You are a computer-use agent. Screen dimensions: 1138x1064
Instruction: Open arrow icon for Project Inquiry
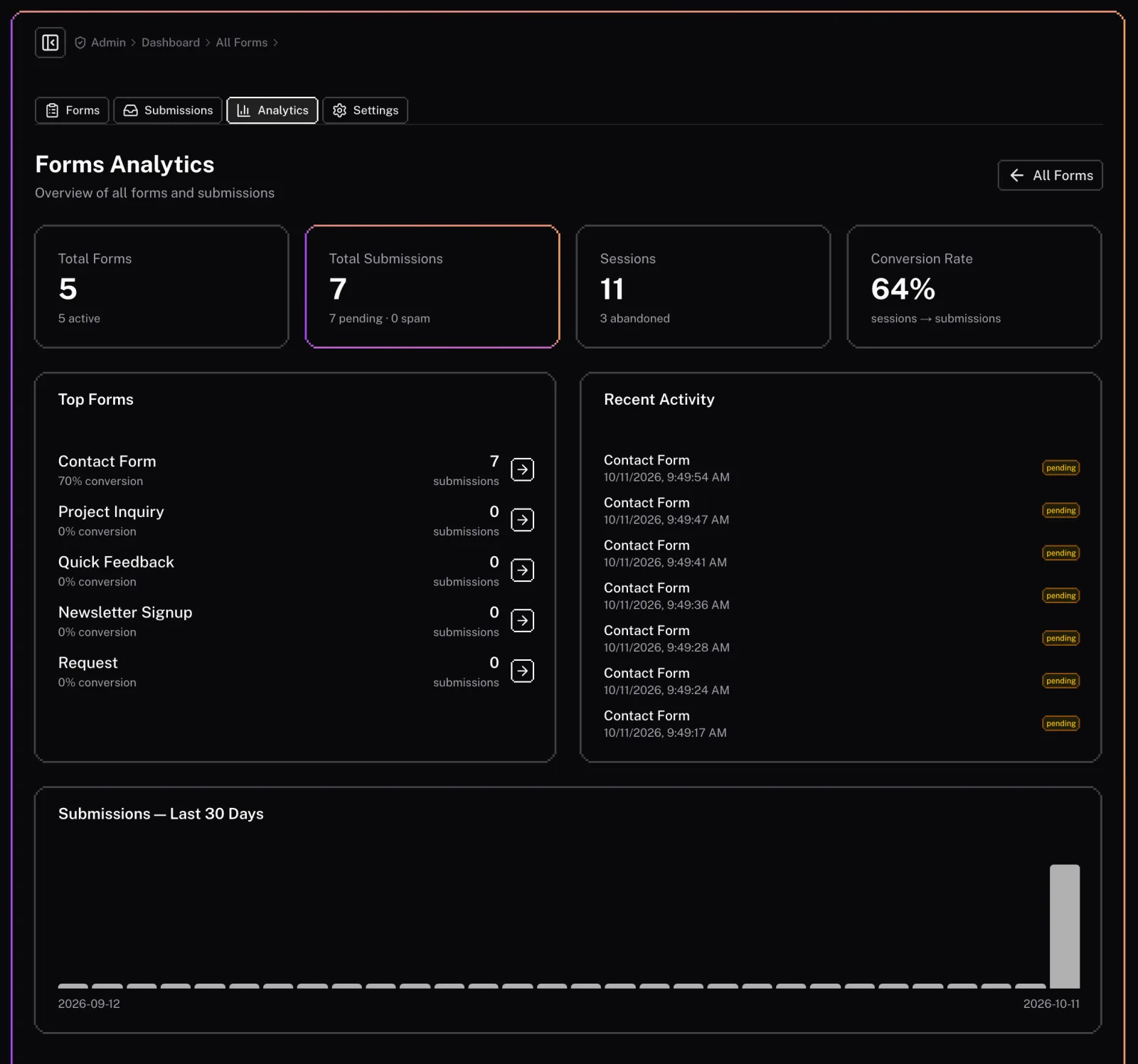(522, 520)
